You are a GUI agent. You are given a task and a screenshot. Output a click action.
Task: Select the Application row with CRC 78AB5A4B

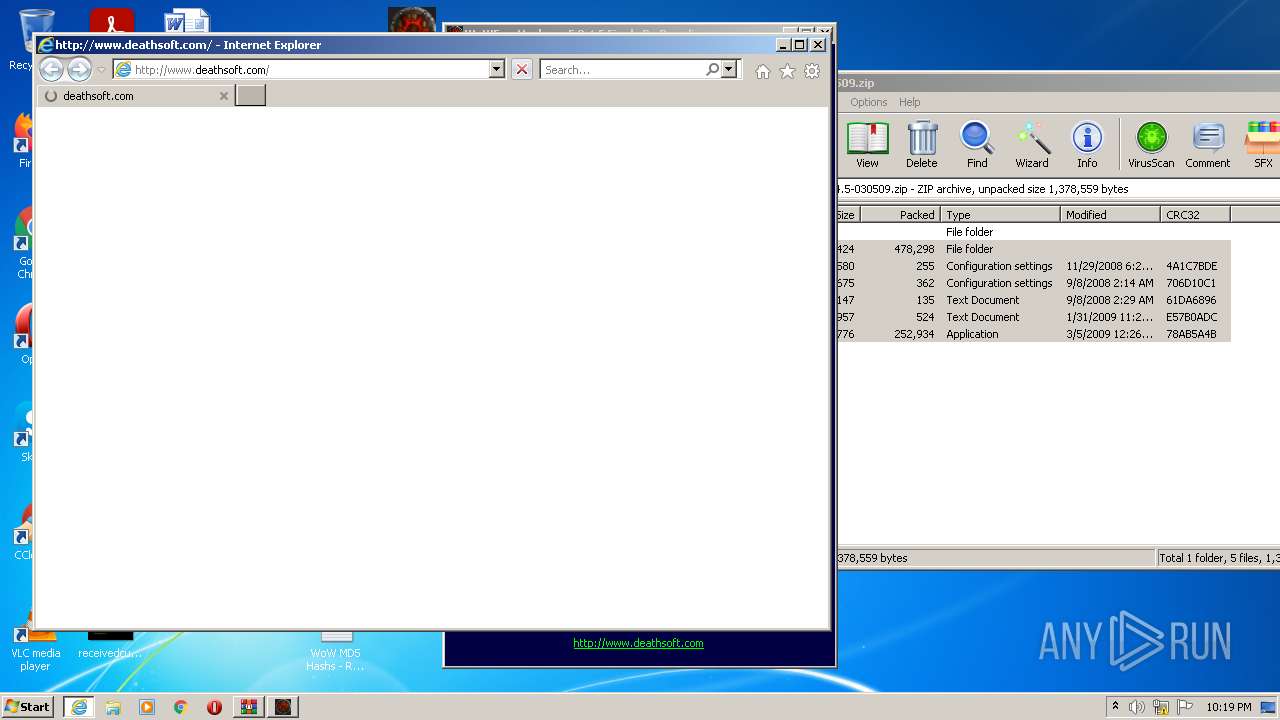coord(1033,334)
